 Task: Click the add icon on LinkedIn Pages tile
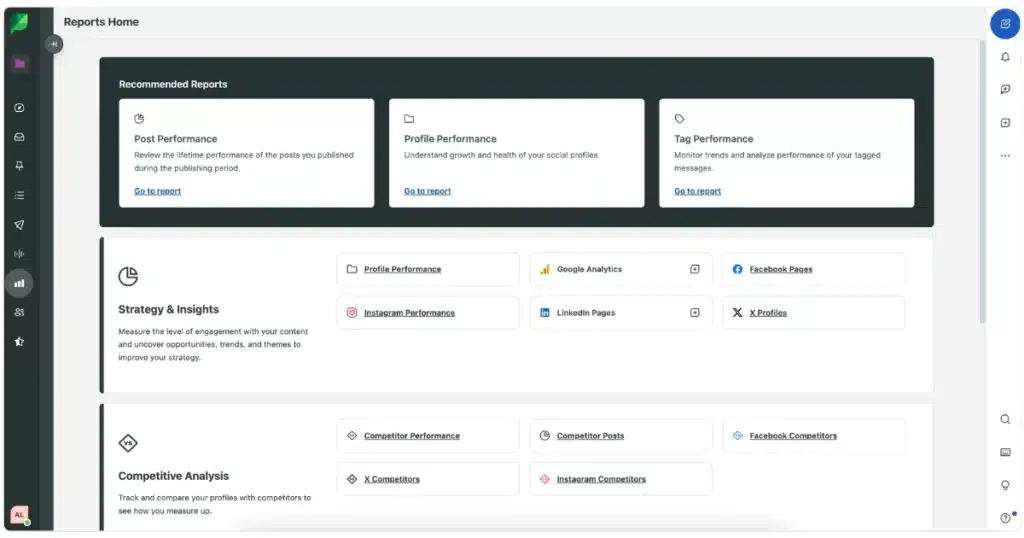point(695,313)
